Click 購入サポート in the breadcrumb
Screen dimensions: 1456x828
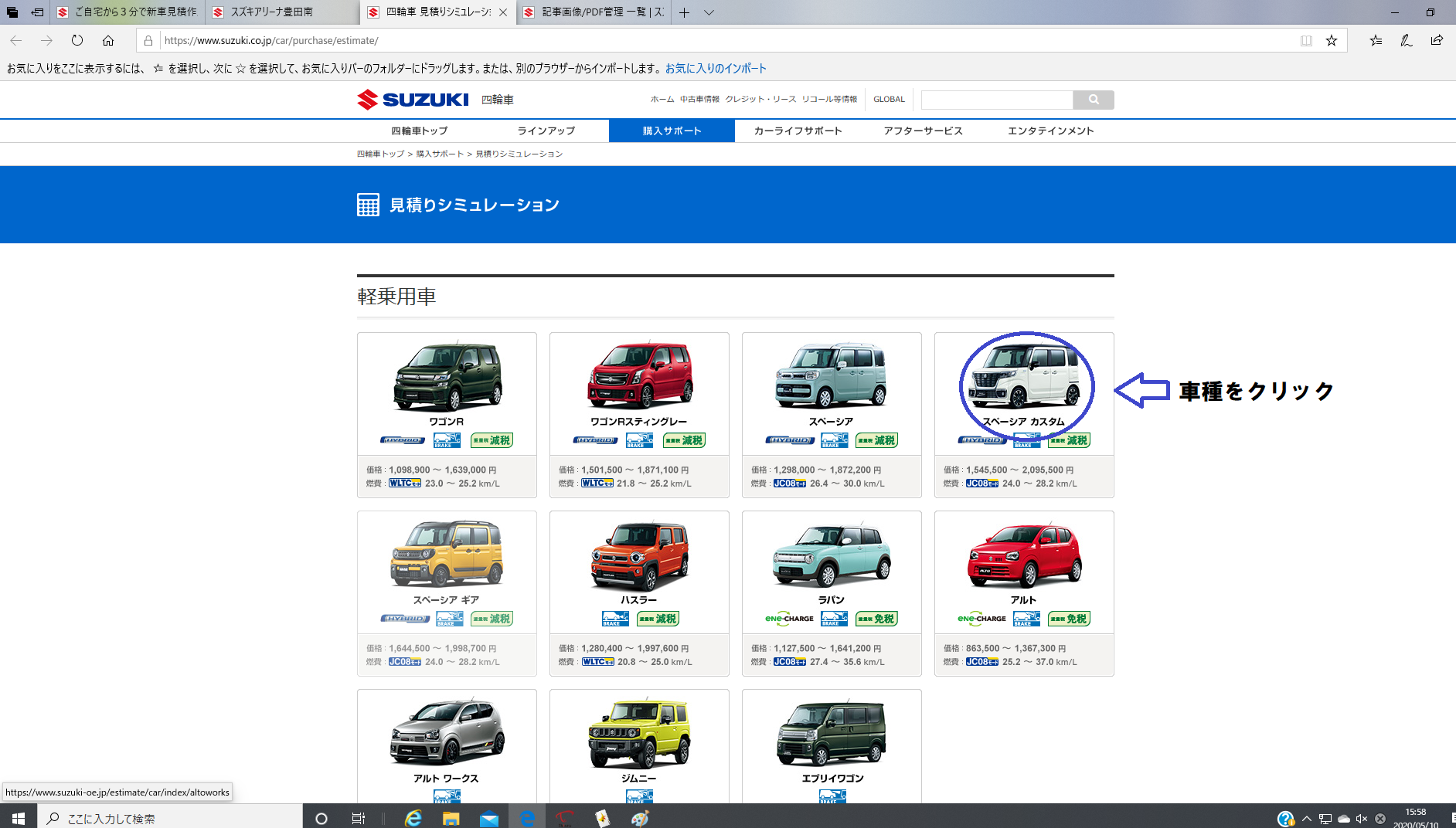click(x=440, y=154)
